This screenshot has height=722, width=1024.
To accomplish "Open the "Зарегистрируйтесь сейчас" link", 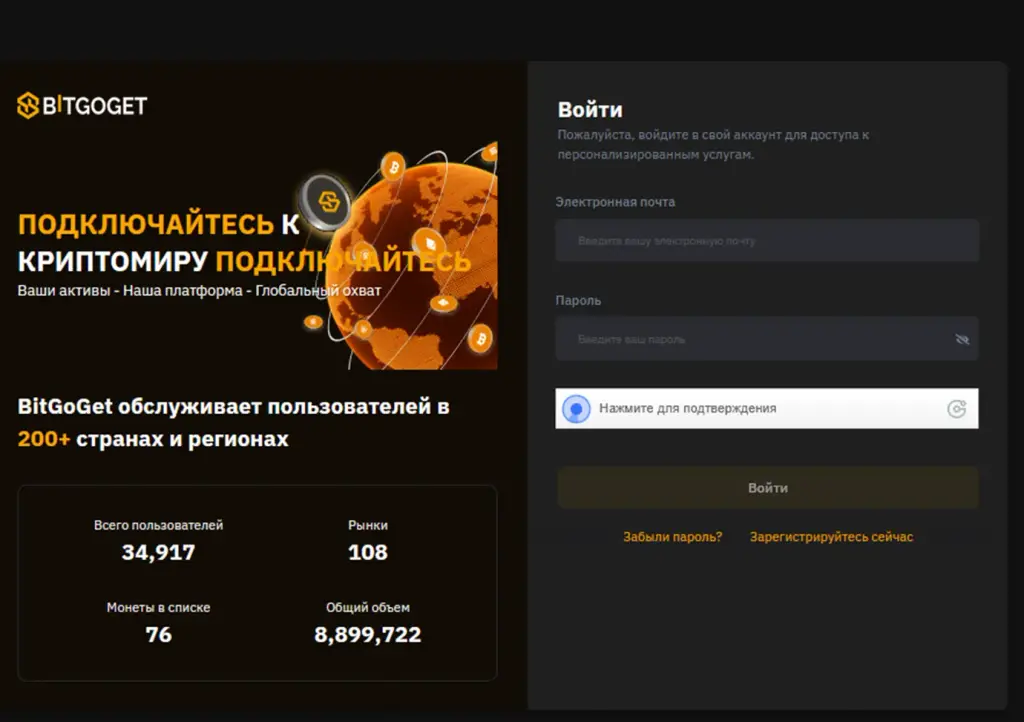I will pos(831,537).
